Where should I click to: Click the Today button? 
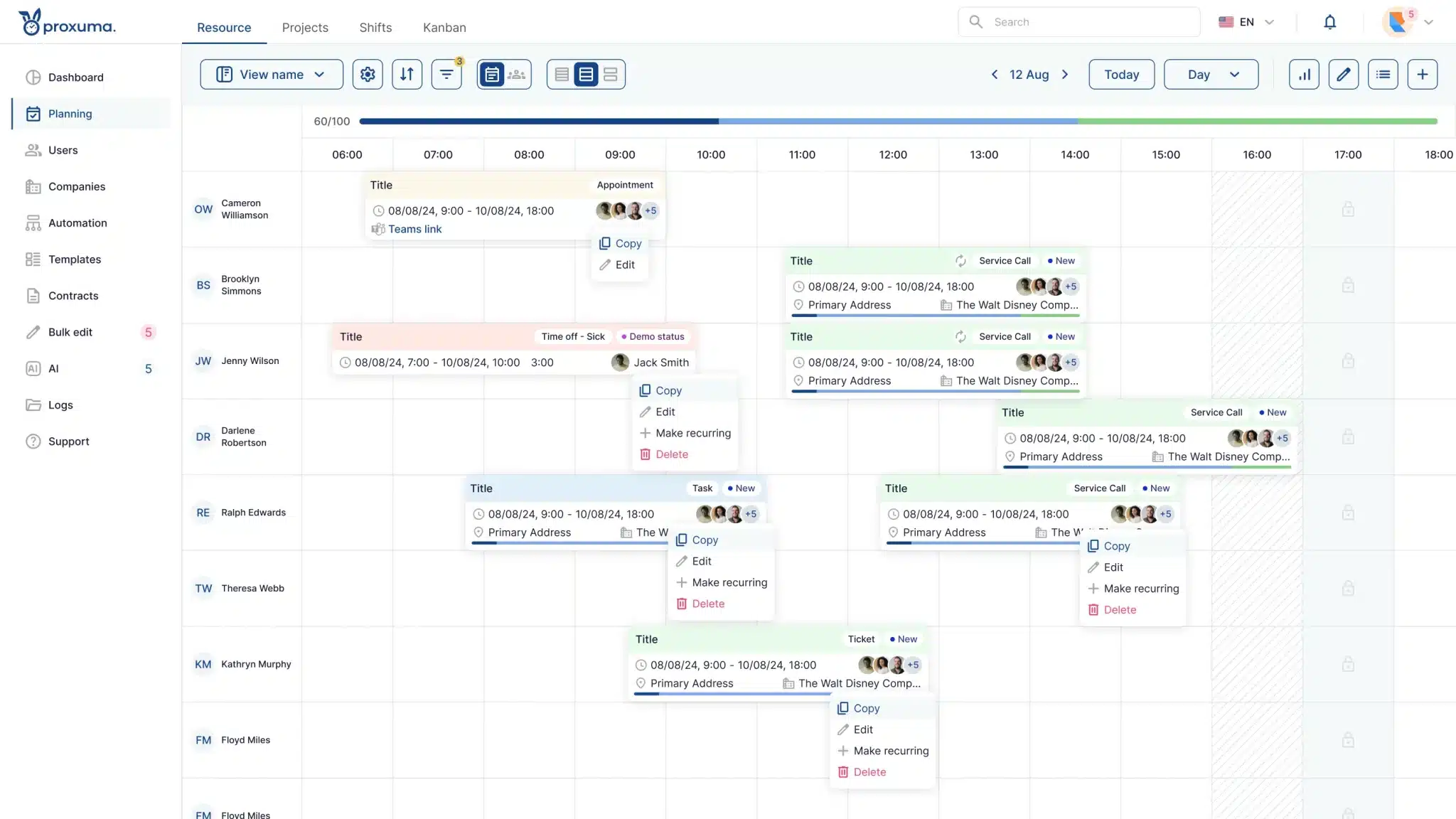pos(1121,75)
